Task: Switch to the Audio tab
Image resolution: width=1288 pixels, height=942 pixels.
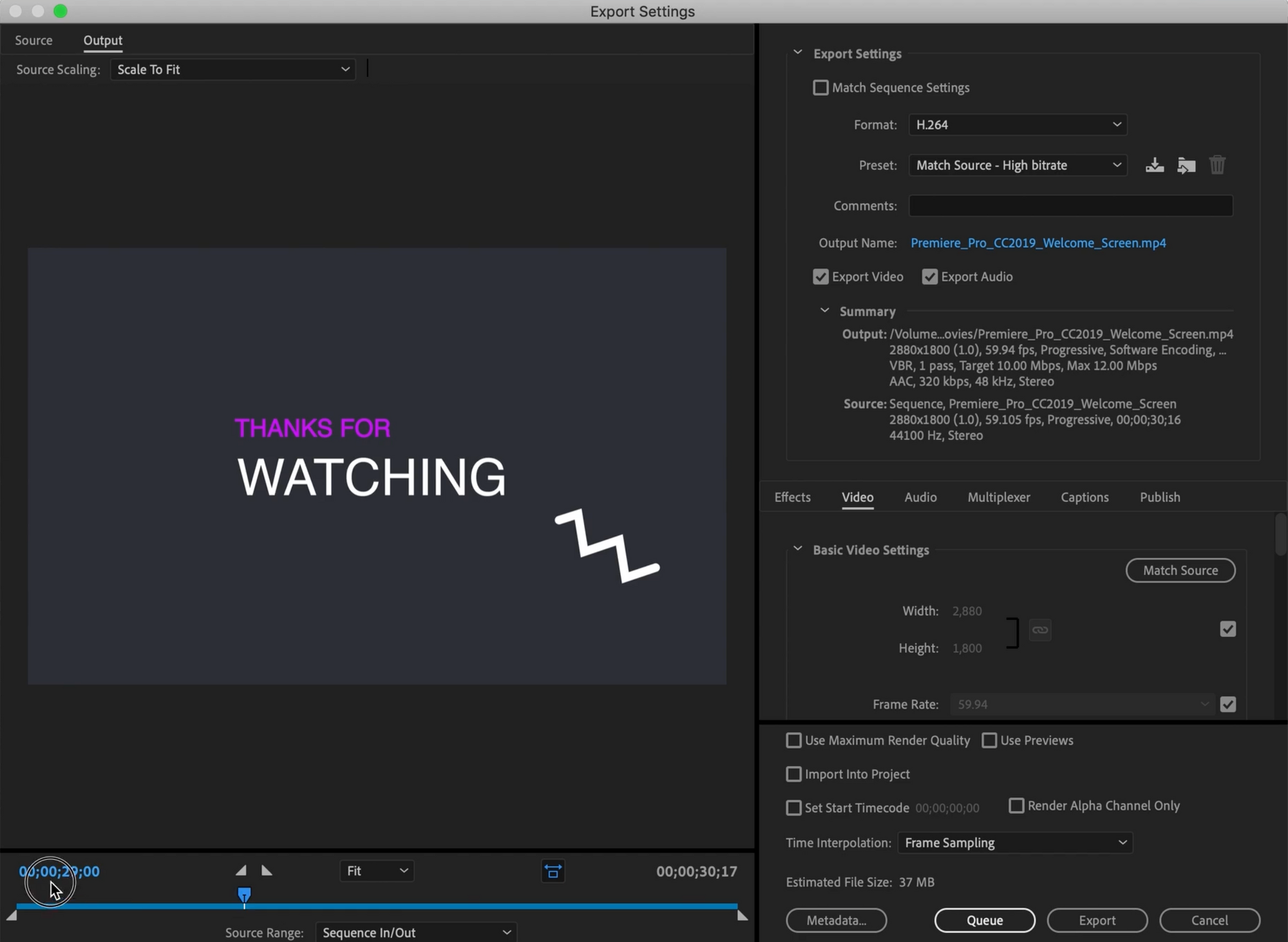Action: point(920,497)
